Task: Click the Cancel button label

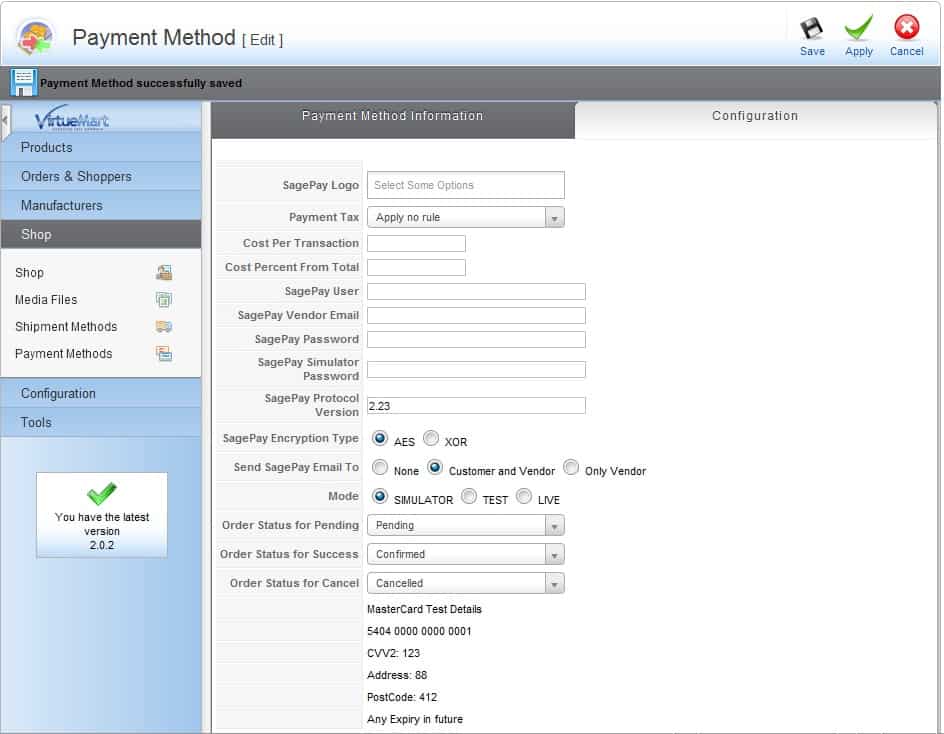Action: pos(906,51)
